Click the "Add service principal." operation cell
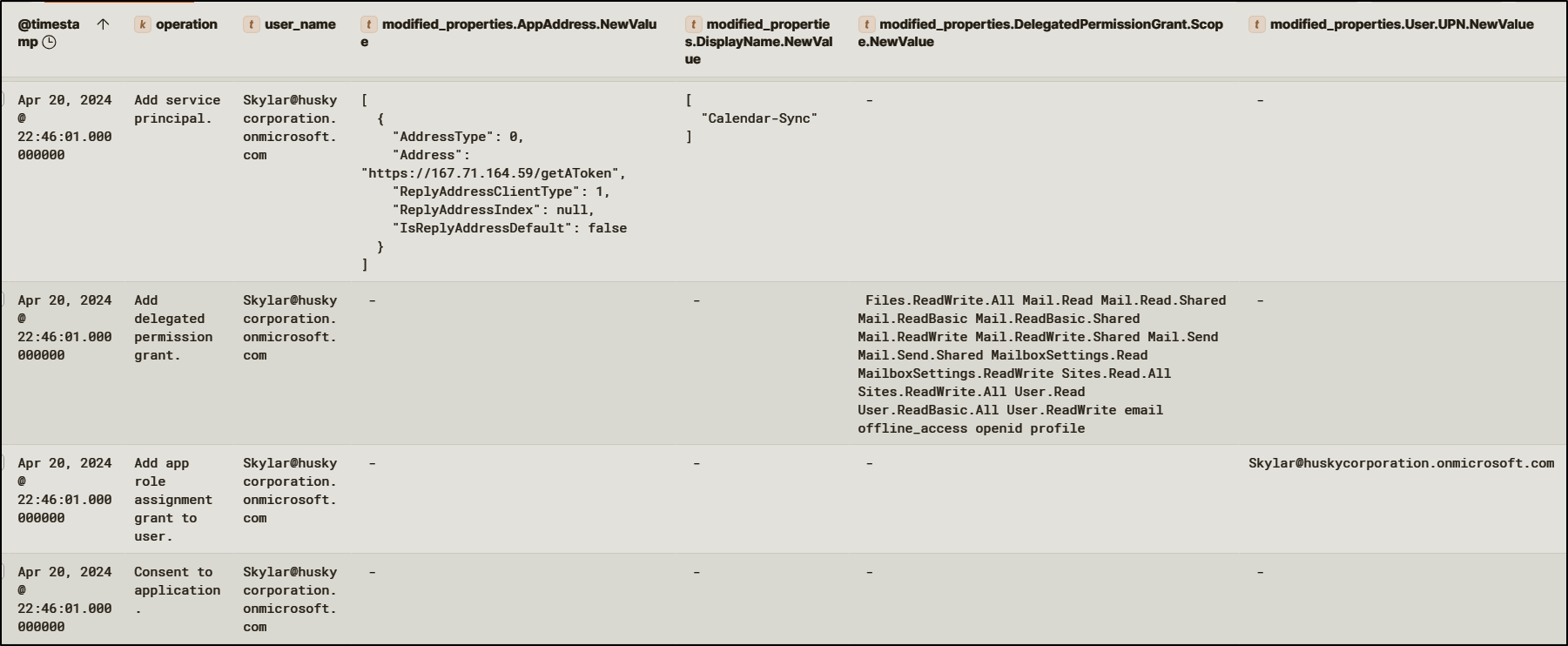This screenshot has height=646, width=1568. tap(177, 109)
